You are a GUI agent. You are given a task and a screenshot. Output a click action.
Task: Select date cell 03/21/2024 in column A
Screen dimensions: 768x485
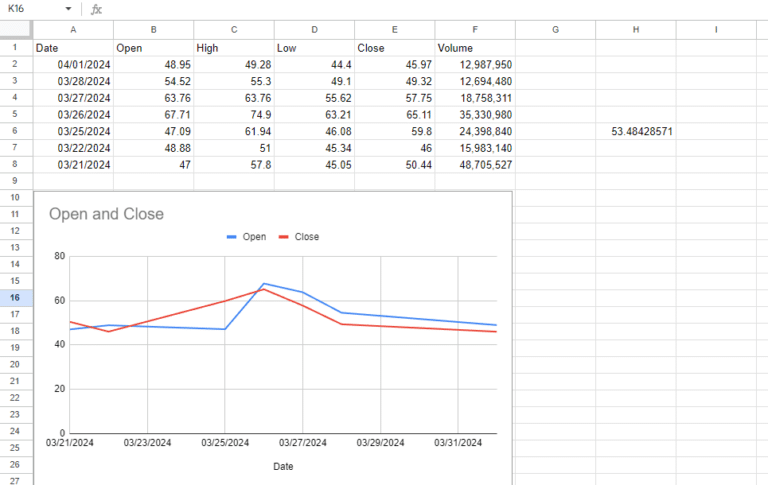coord(73,165)
